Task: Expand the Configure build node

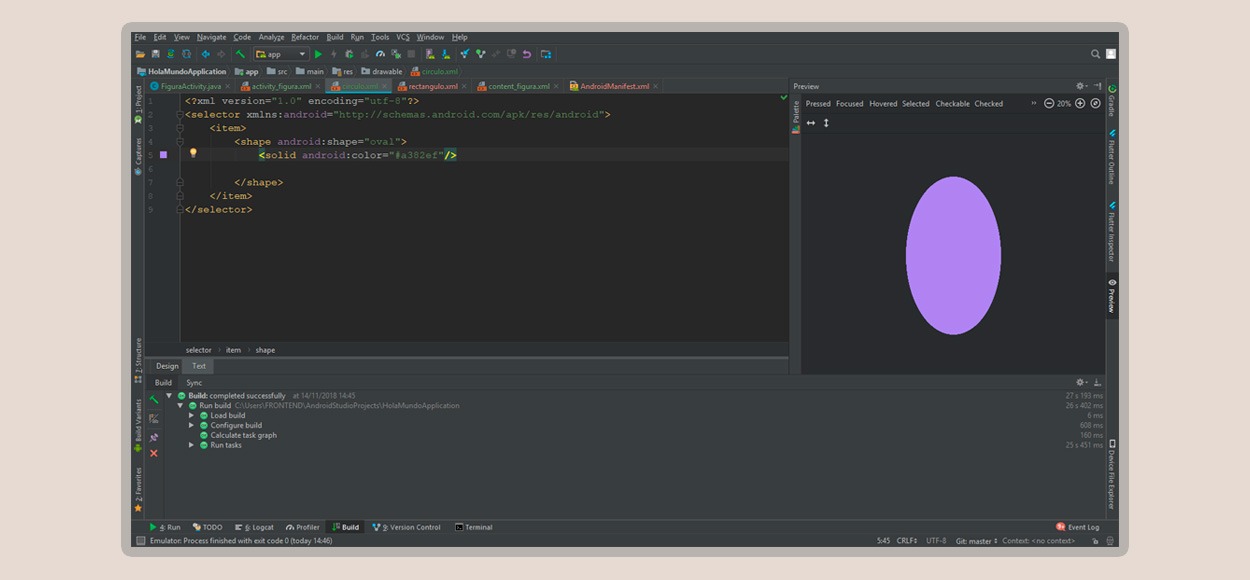Action: coord(192,425)
